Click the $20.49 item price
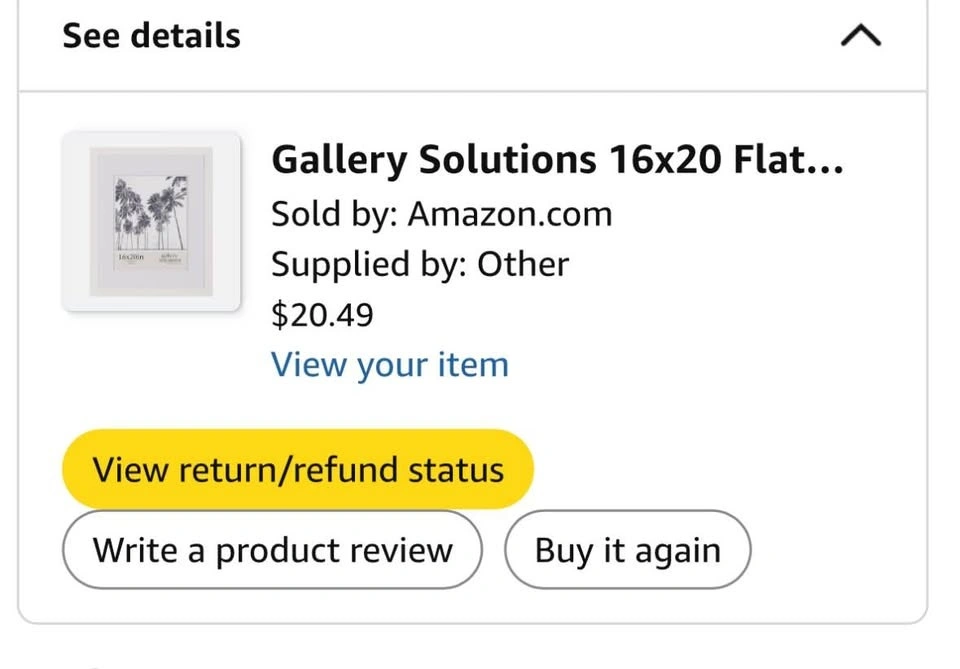960x669 pixels. tap(322, 315)
